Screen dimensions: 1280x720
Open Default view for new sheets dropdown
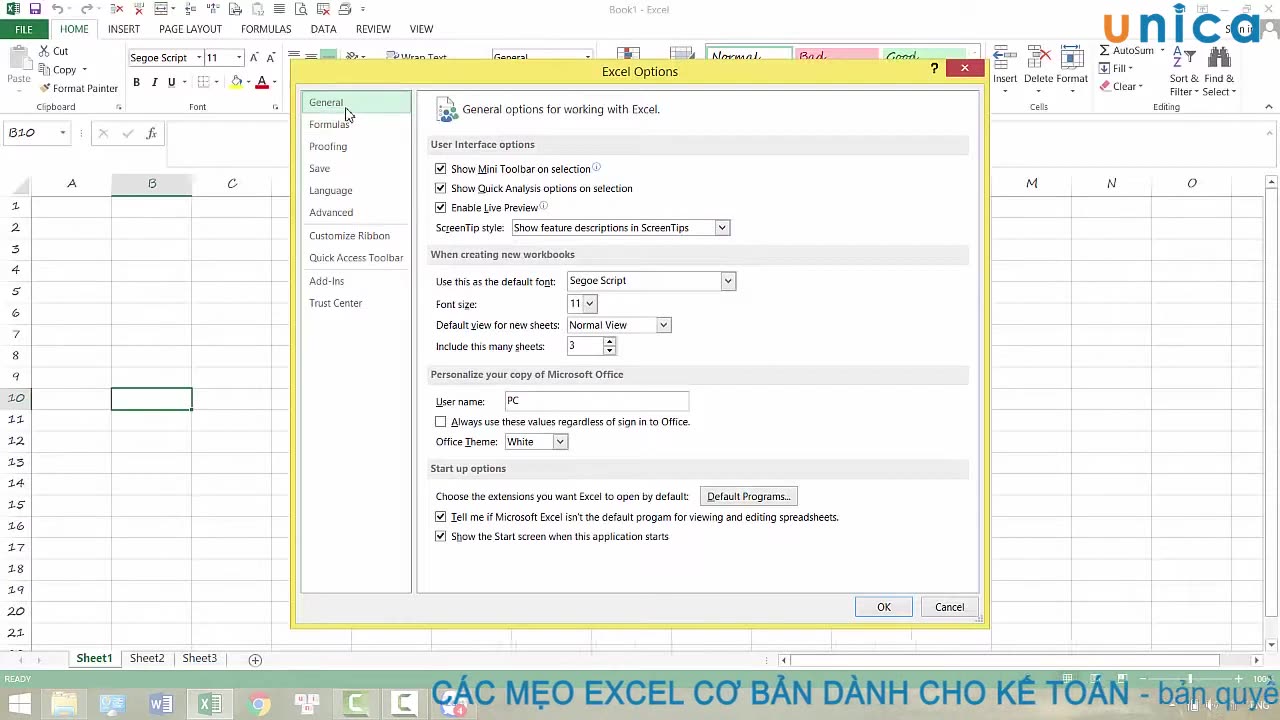(663, 325)
